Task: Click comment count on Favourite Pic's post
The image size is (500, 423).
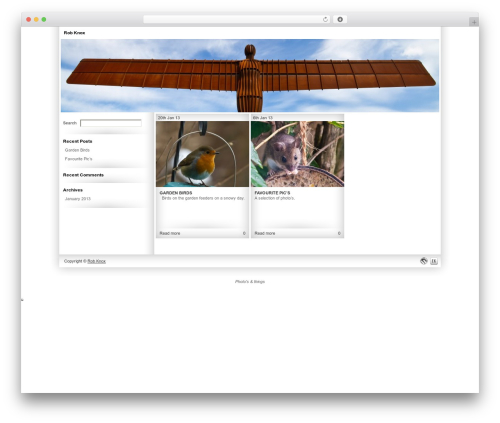Action: (339, 233)
